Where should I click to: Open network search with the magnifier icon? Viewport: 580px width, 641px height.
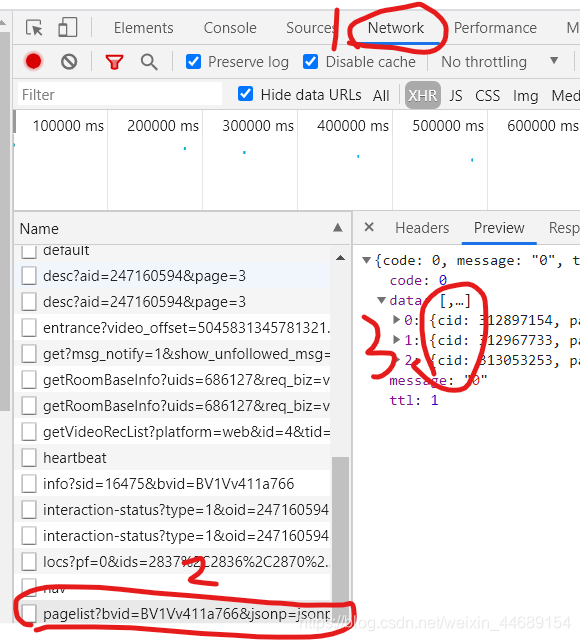point(149,62)
